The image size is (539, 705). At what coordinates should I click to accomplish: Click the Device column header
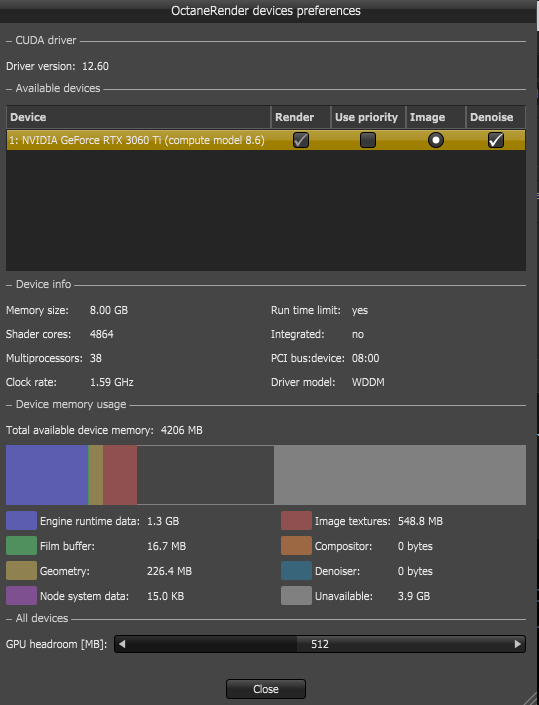click(138, 117)
